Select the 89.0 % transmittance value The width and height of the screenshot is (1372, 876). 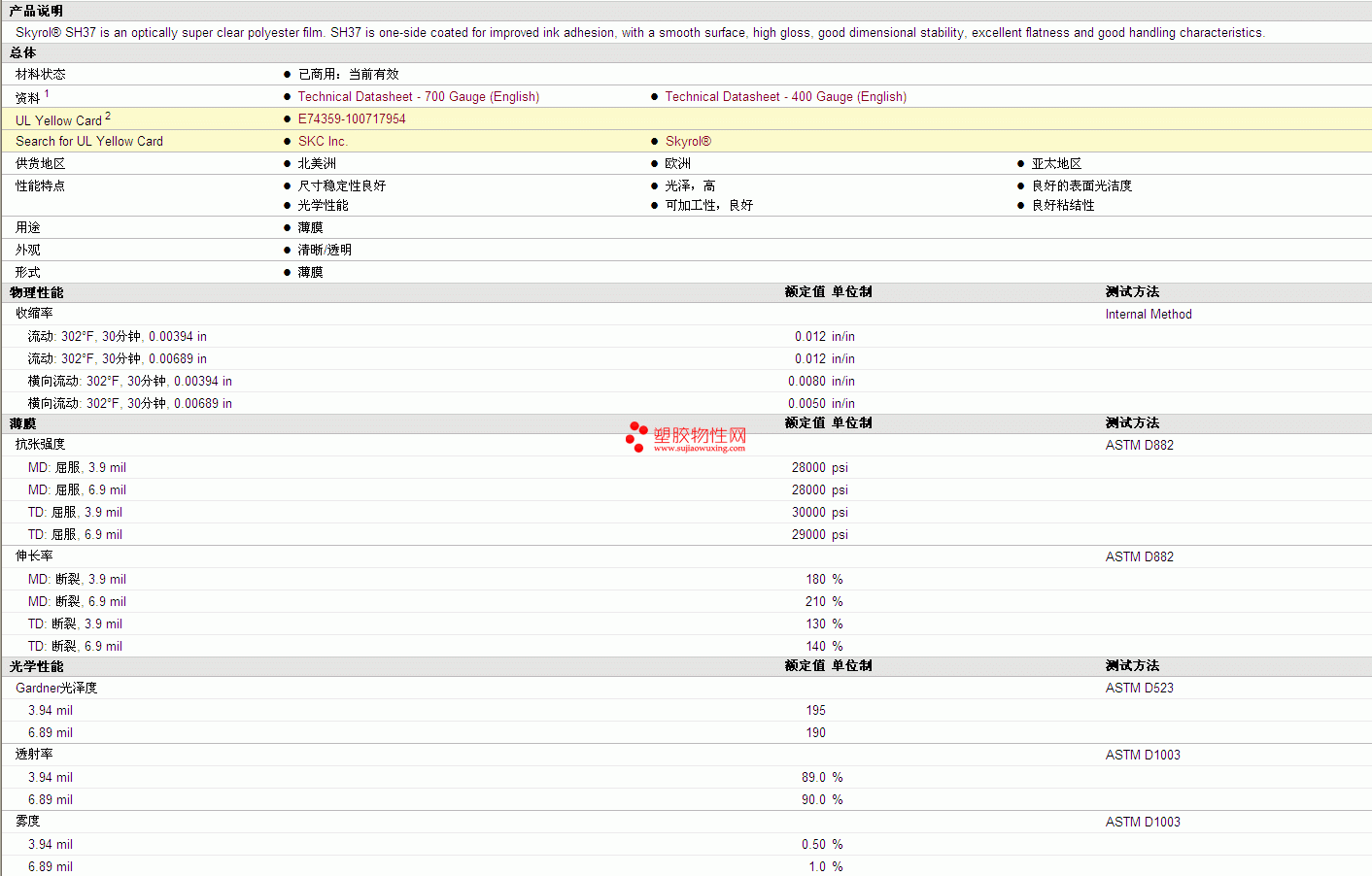click(x=822, y=777)
